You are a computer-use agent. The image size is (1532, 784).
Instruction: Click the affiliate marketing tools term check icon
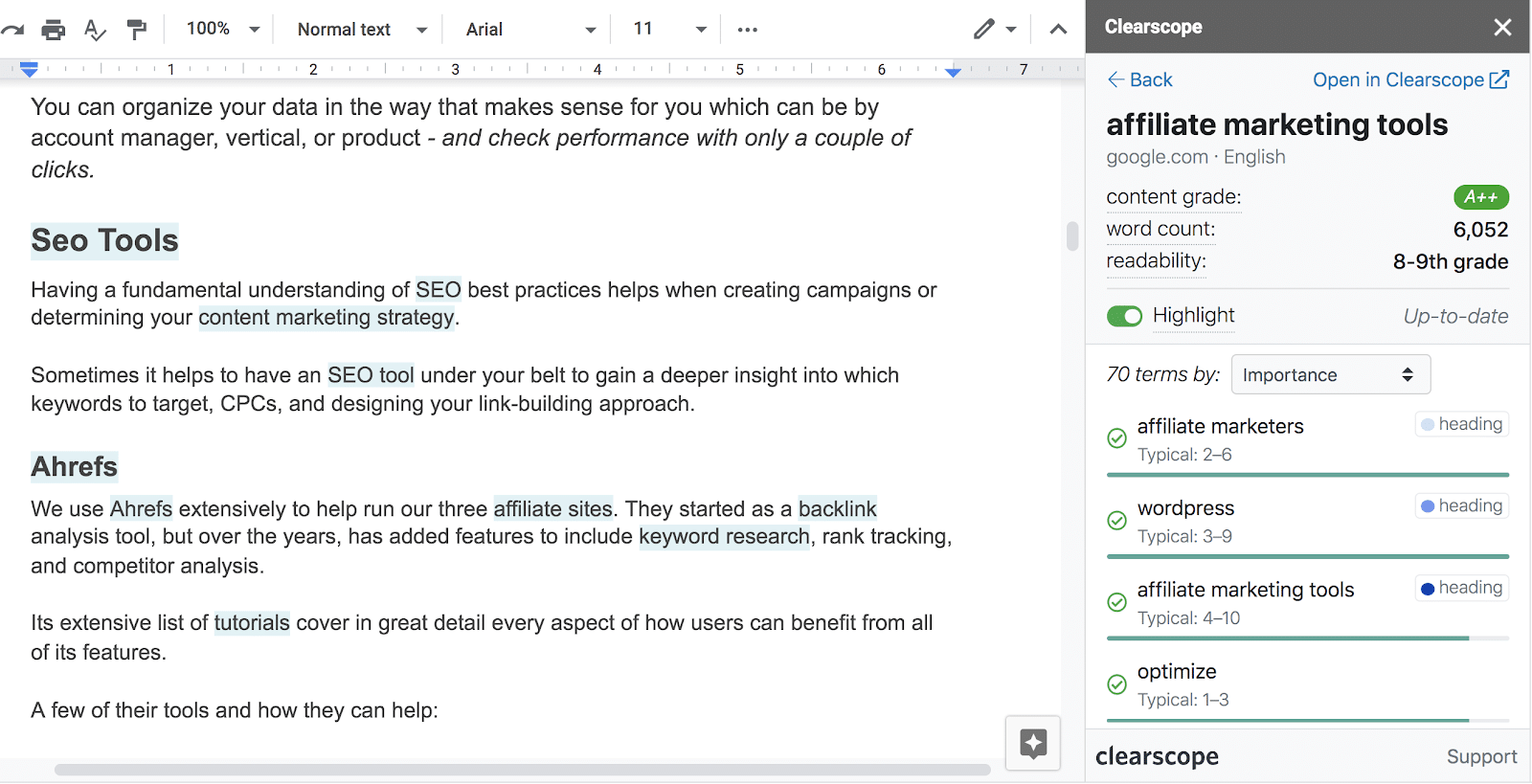(x=1116, y=602)
